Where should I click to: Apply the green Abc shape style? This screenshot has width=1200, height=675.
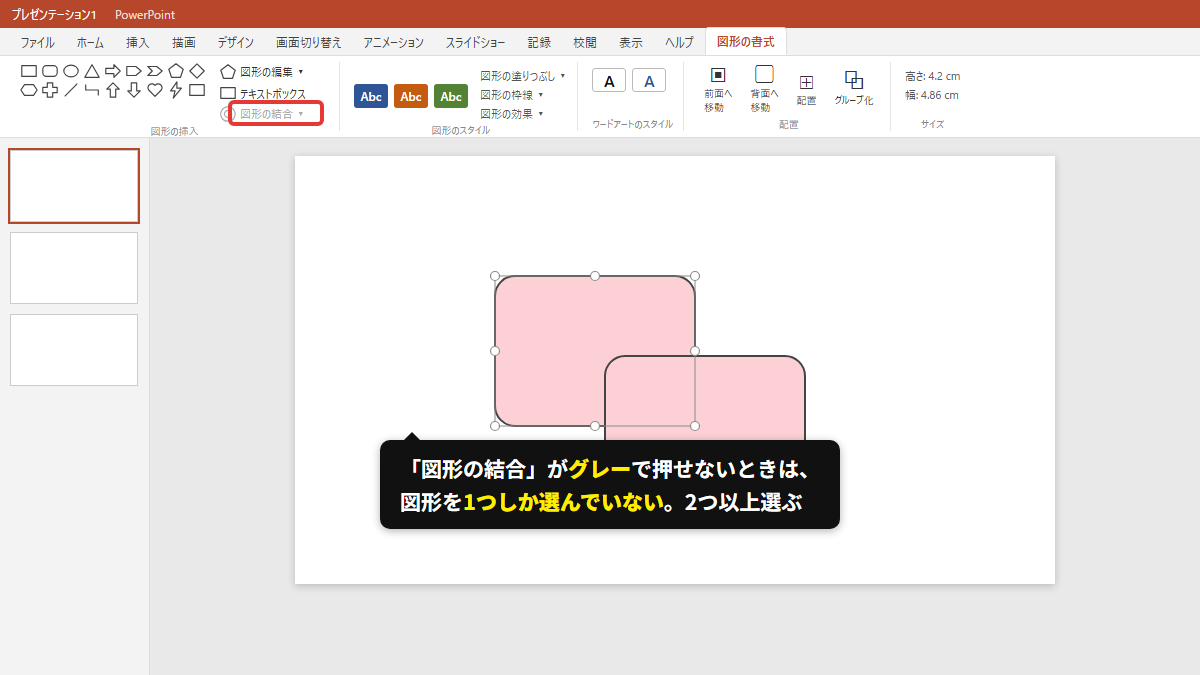[x=451, y=96]
